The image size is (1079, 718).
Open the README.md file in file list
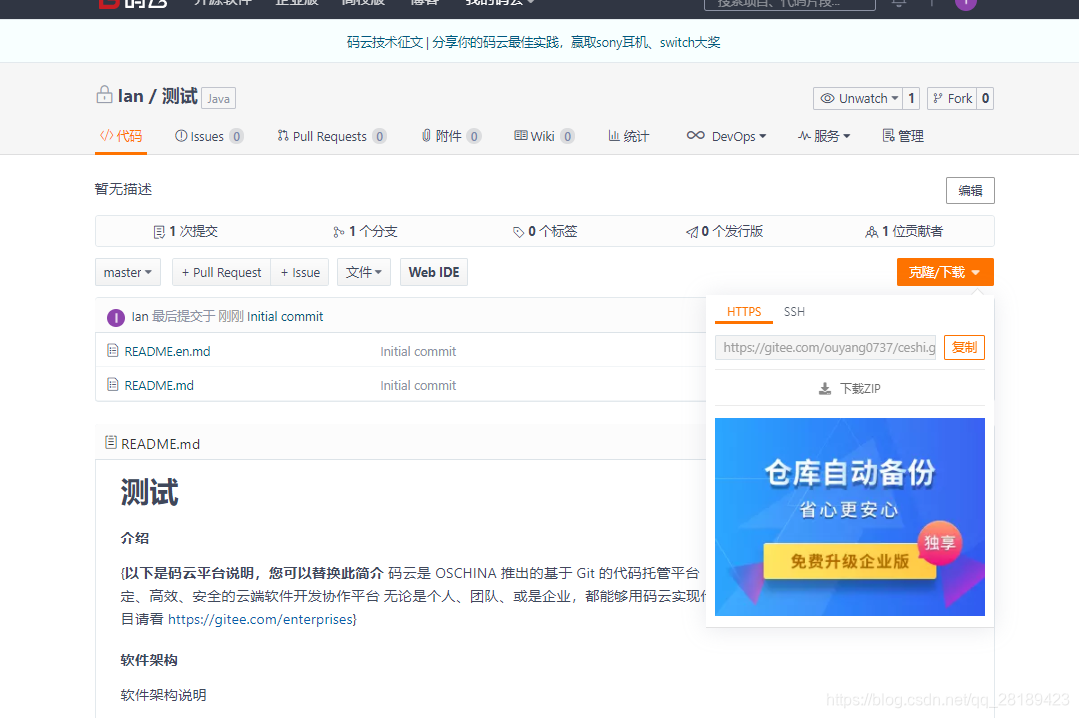[x=159, y=386]
